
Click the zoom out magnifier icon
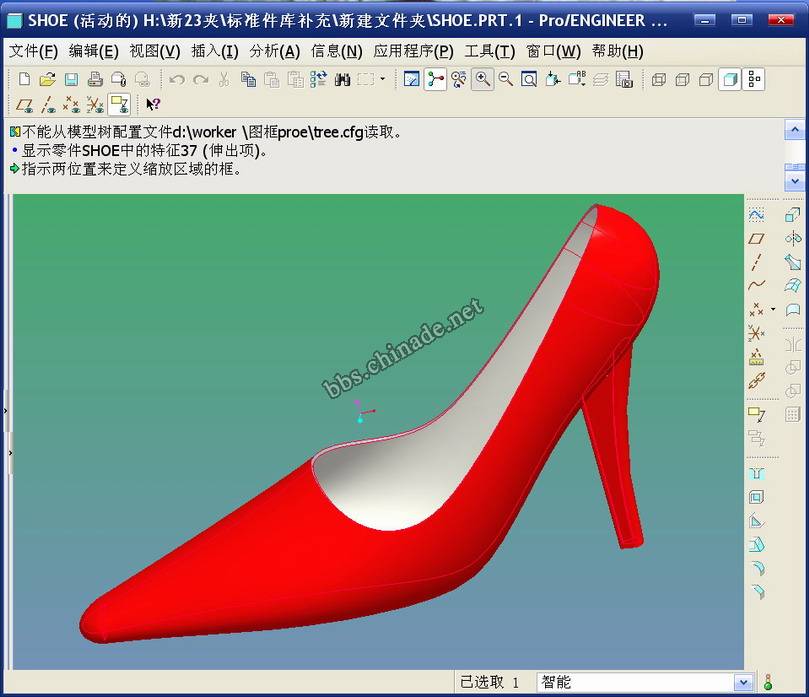[x=506, y=79]
